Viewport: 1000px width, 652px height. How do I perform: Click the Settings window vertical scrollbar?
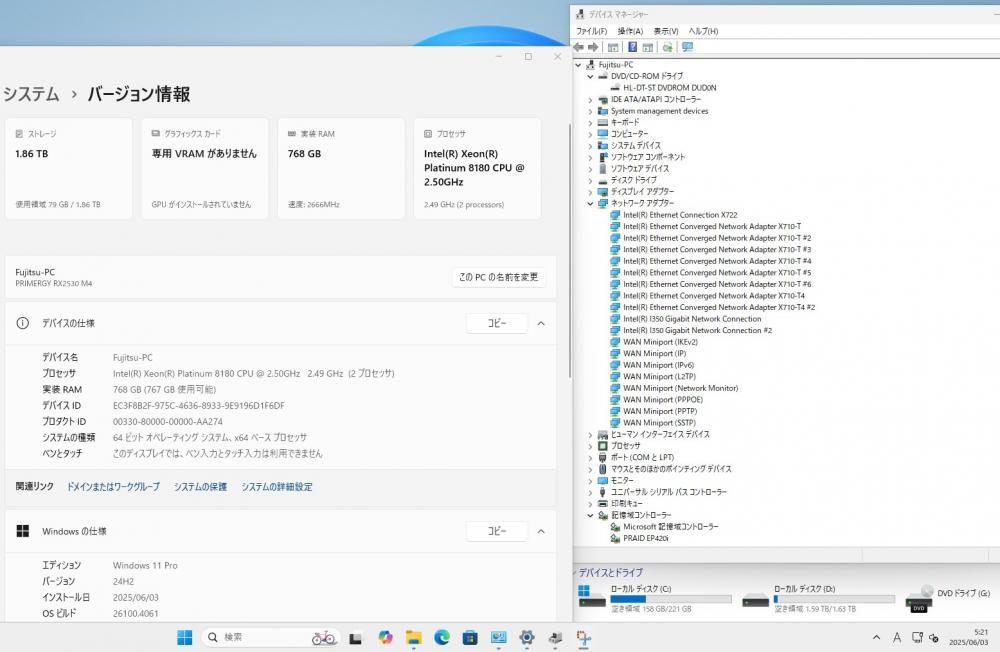click(570, 251)
